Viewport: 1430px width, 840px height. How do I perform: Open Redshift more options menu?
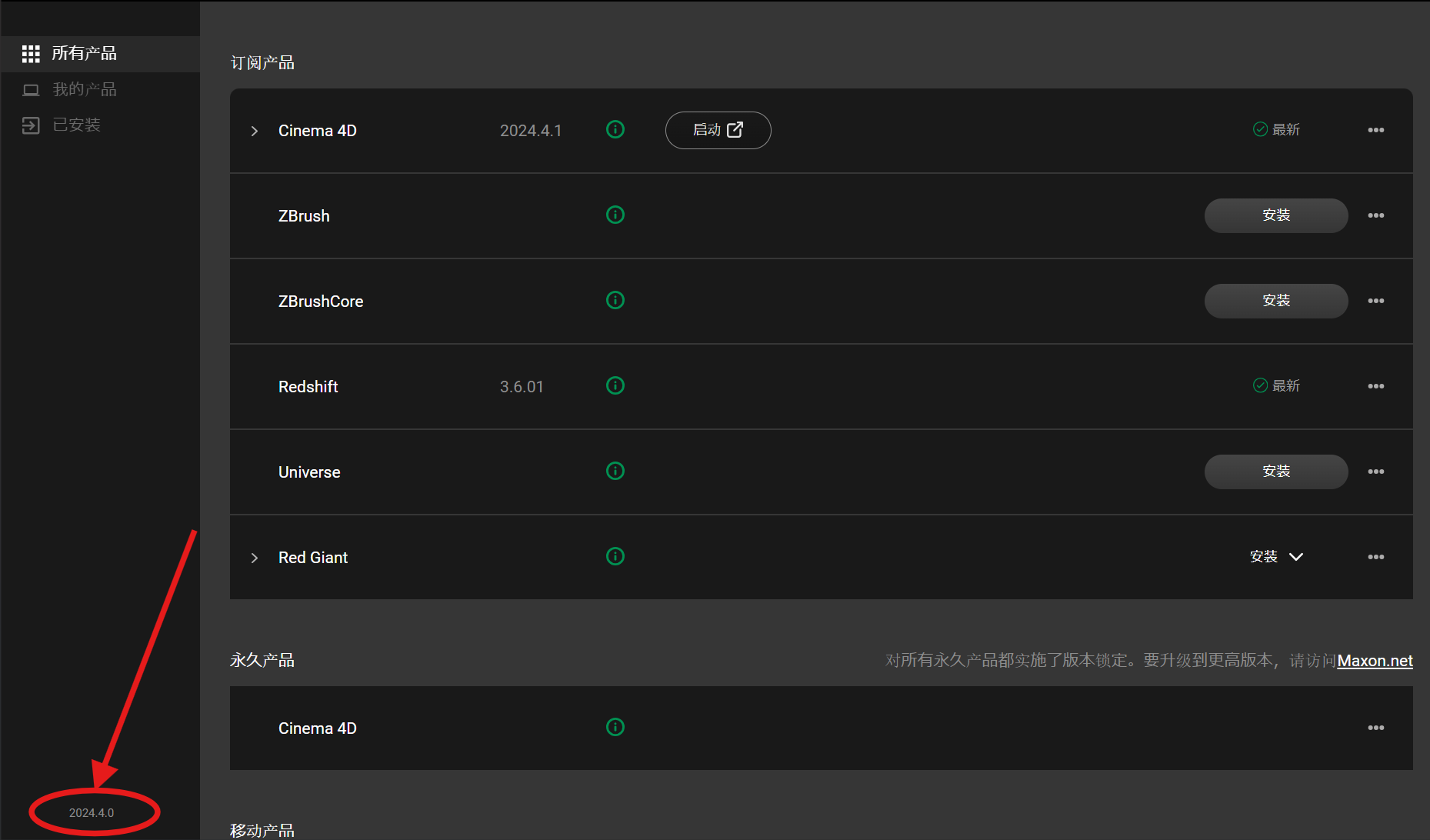[1376, 386]
